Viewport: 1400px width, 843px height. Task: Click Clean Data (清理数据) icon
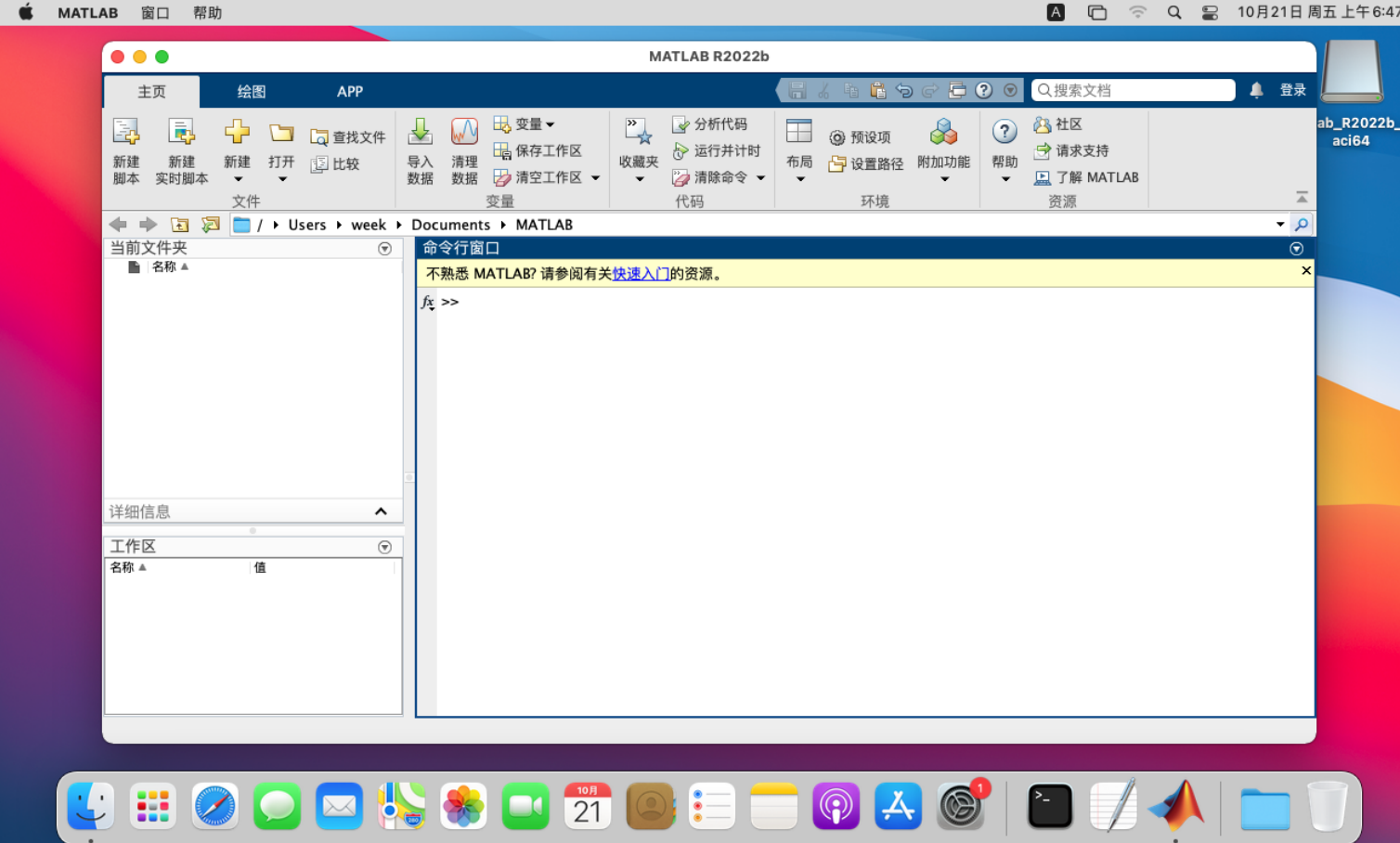click(x=464, y=133)
